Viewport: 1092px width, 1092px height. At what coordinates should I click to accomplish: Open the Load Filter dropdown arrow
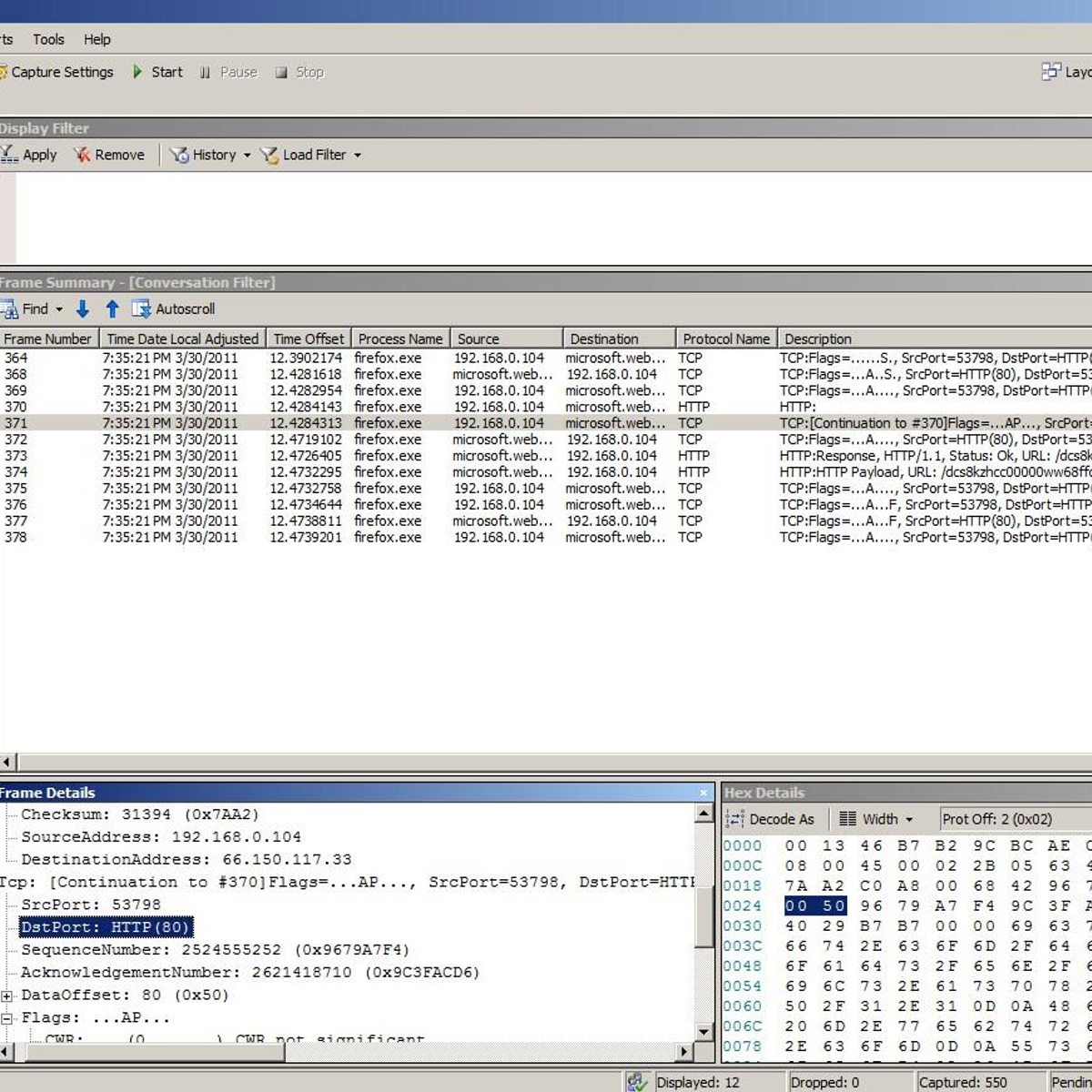click(358, 156)
